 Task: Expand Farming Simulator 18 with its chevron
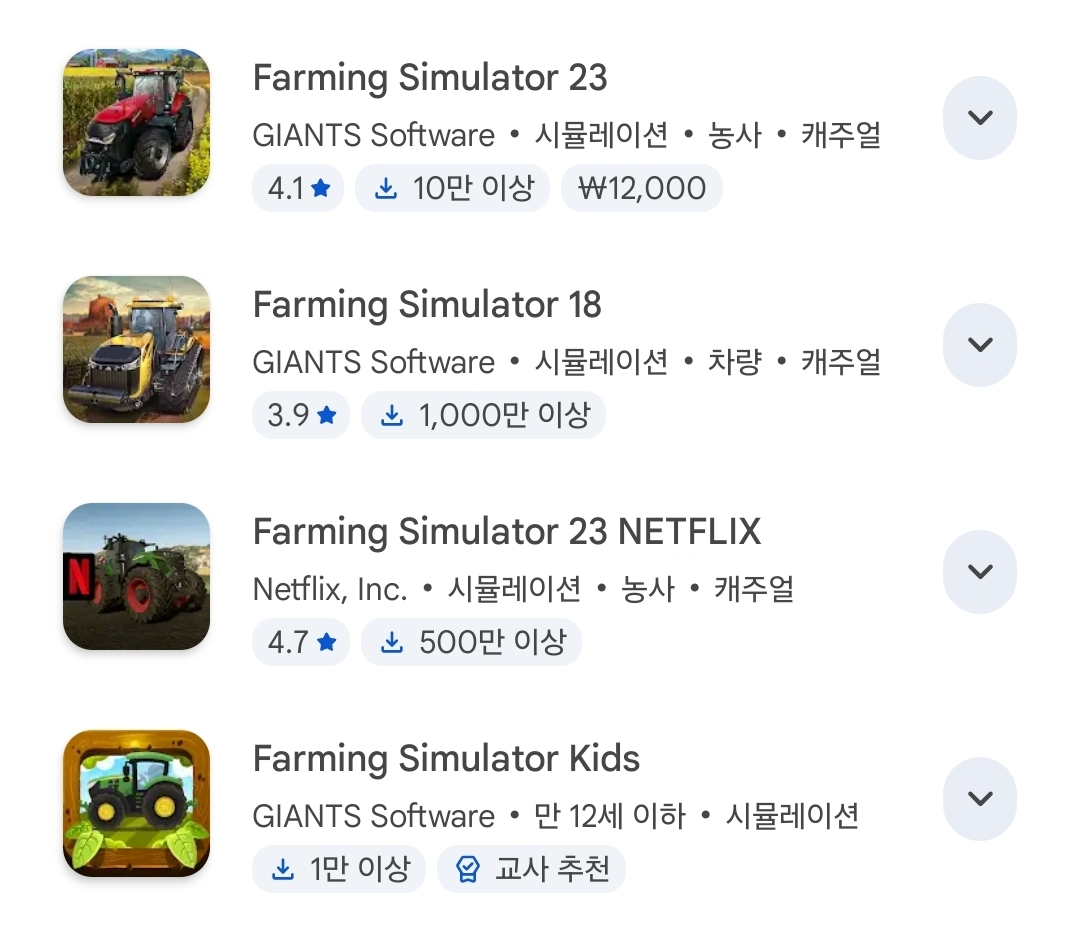tap(980, 345)
